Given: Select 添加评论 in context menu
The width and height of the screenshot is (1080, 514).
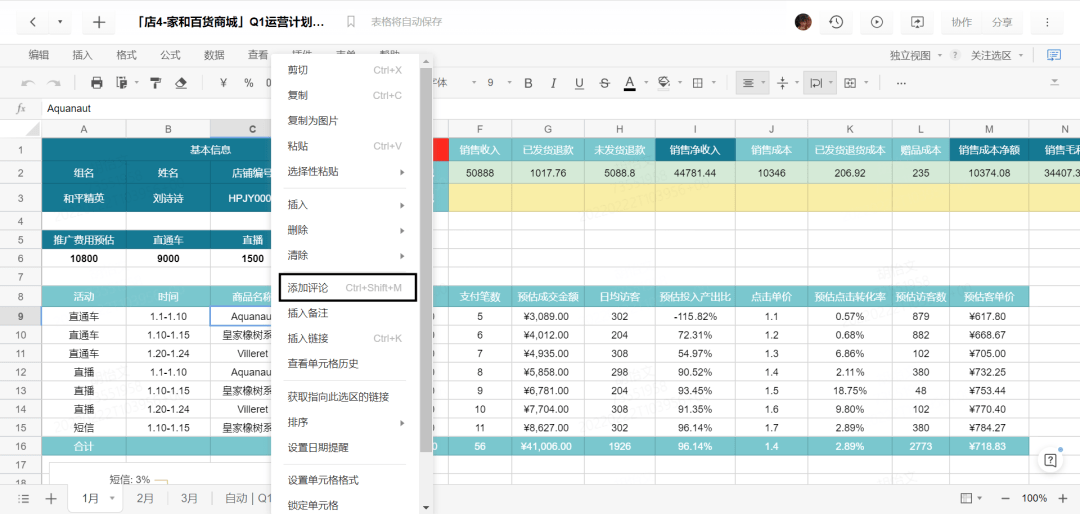Looking at the screenshot, I should point(346,287).
